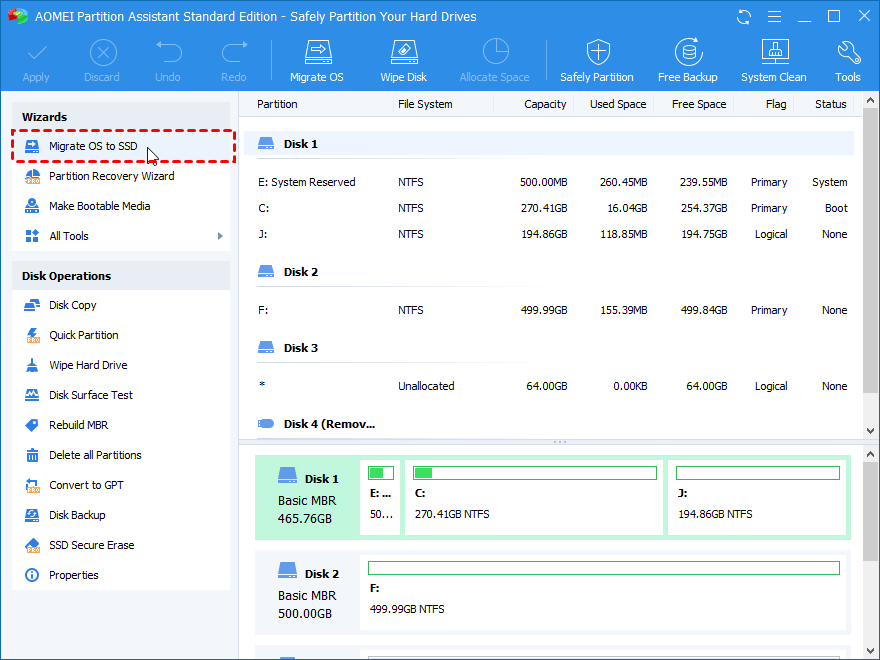Viewport: 880px width, 660px height.
Task: Expand the All Tools submenu arrow
Action: click(220, 236)
